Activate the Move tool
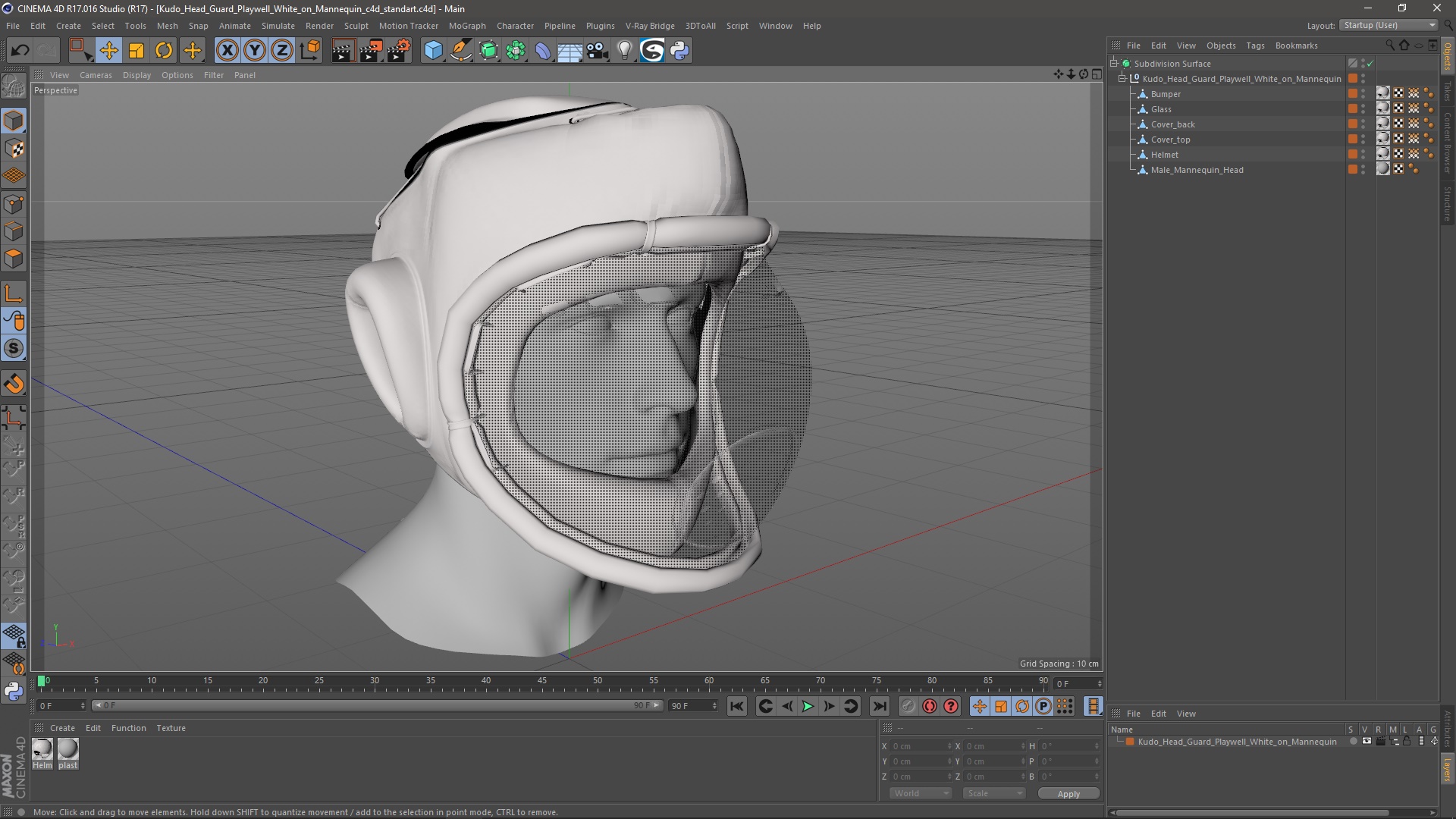 coord(108,51)
